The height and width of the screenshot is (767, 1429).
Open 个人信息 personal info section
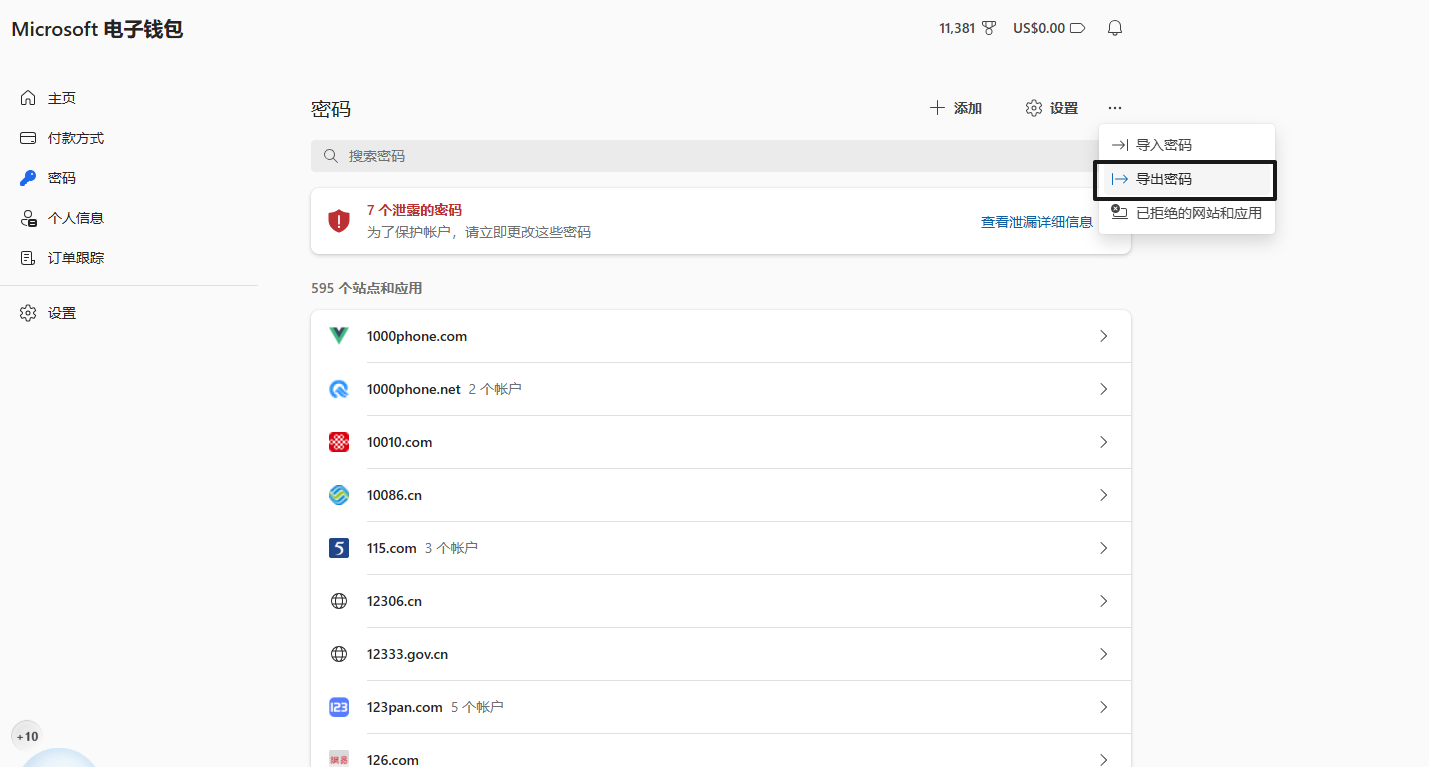click(76, 218)
